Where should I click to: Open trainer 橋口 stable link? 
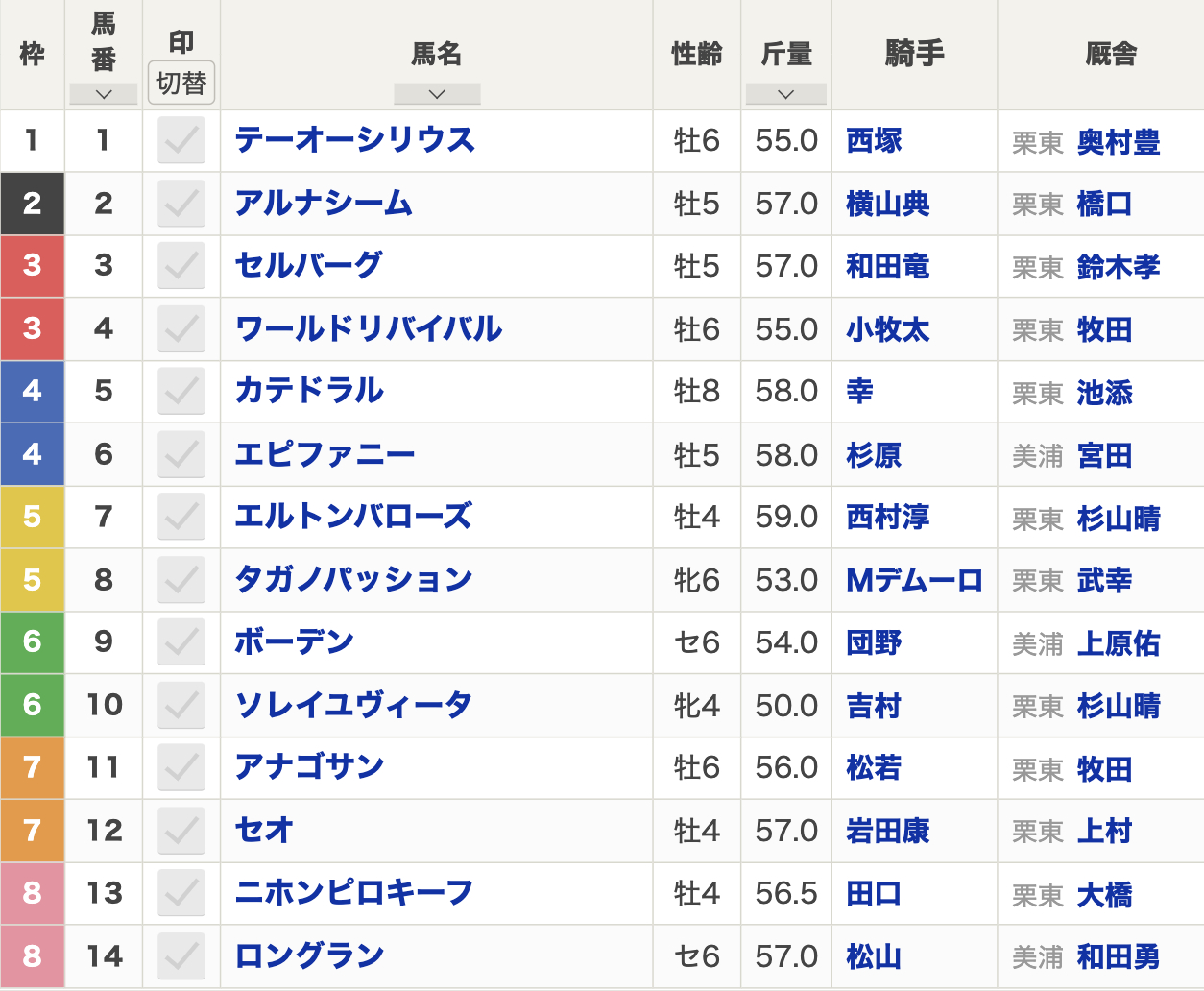[x=1104, y=205]
